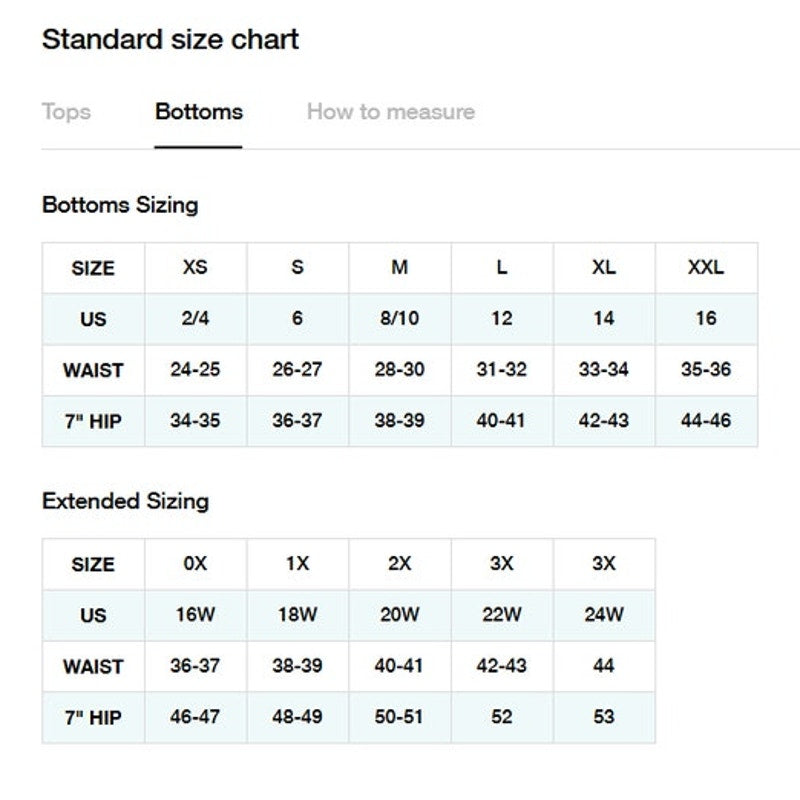Viewport: 800px width, 800px height.
Task: Click the 24W US size cell
Action: [604, 615]
